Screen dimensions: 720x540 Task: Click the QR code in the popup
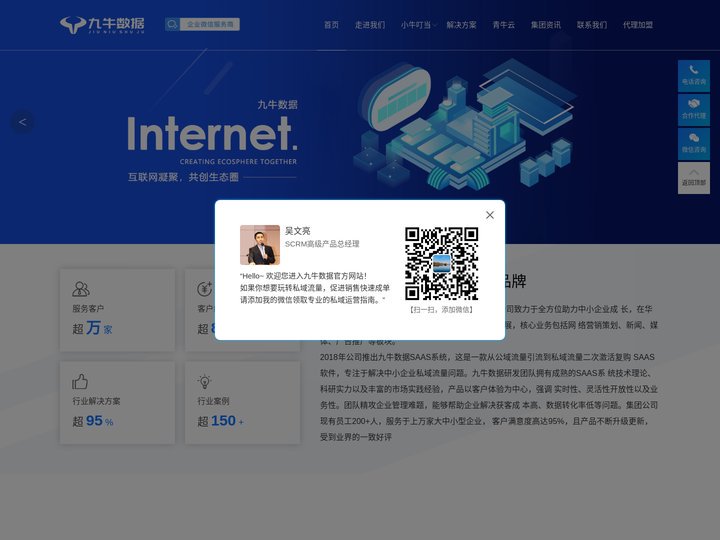click(441, 263)
